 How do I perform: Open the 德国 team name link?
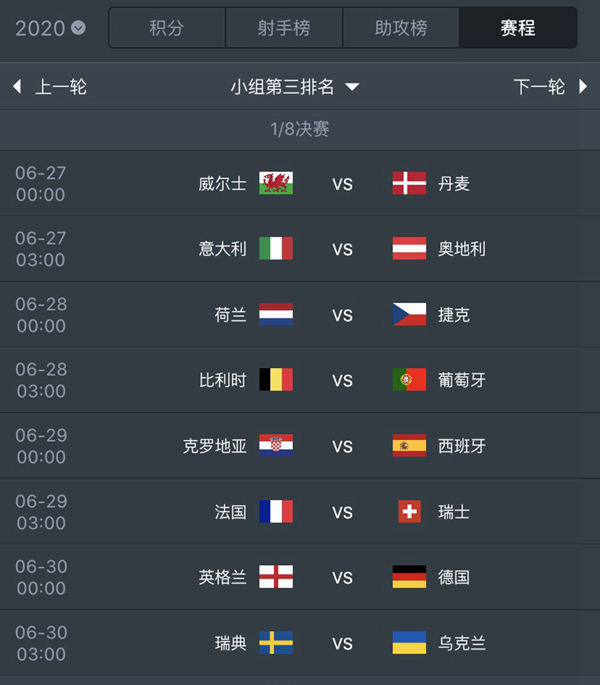(454, 577)
